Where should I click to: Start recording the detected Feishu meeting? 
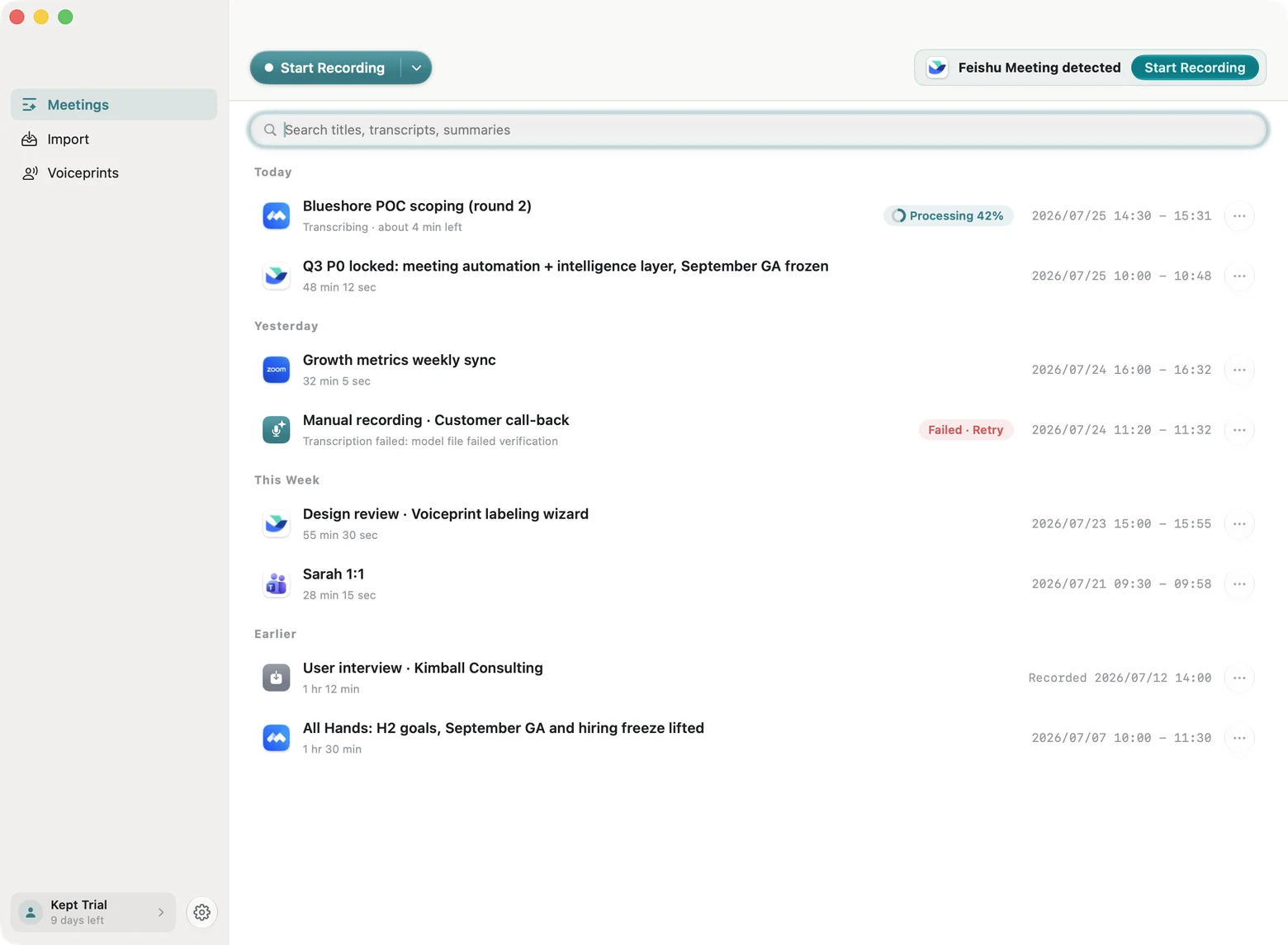[x=1194, y=68]
